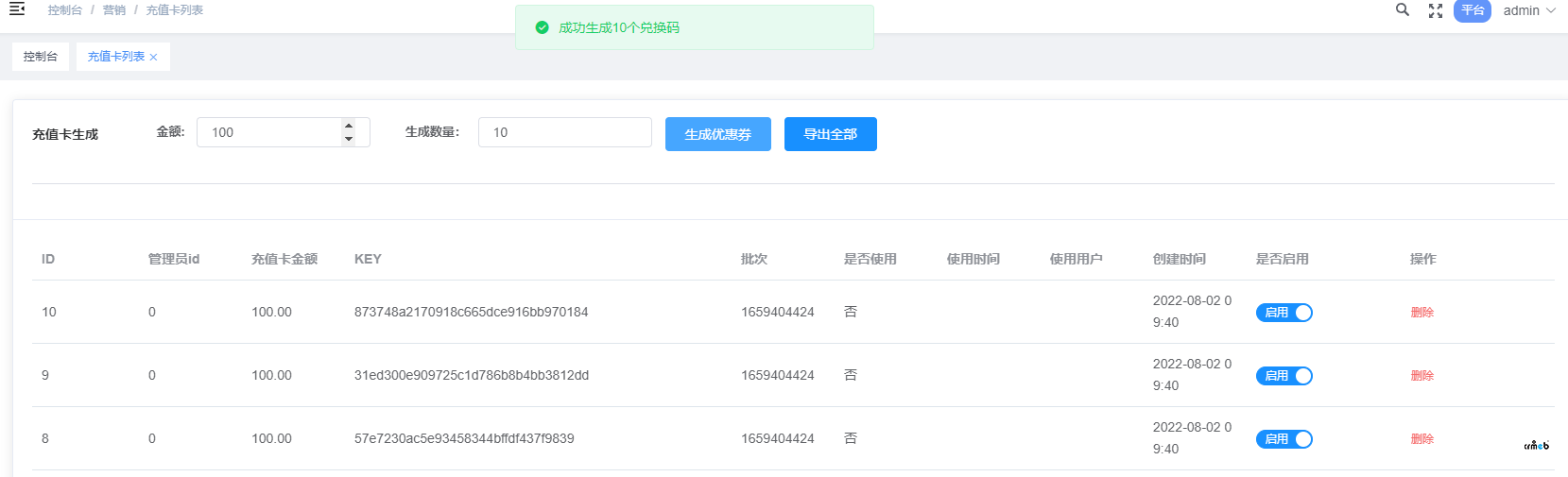1568x477 pixels.
Task: Click the 使用时间 column header
Action: (974, 259)
